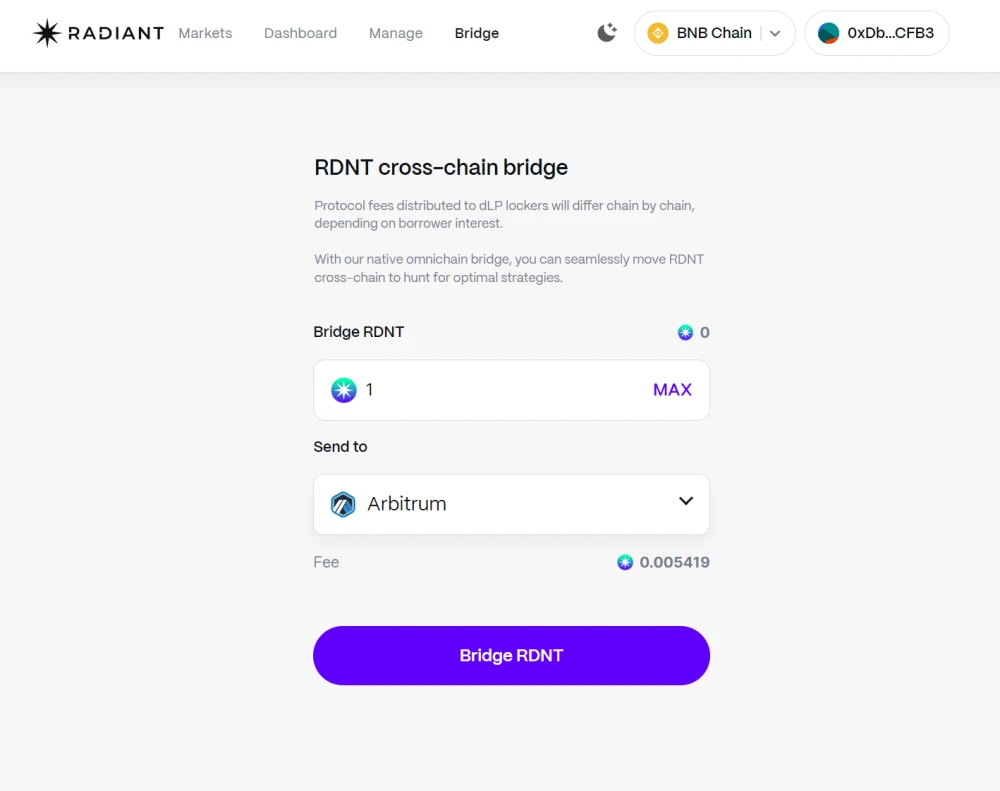Open the Send to destination chain chevron
Viewport: 1000px width, 791px height.
coord(686,501)
